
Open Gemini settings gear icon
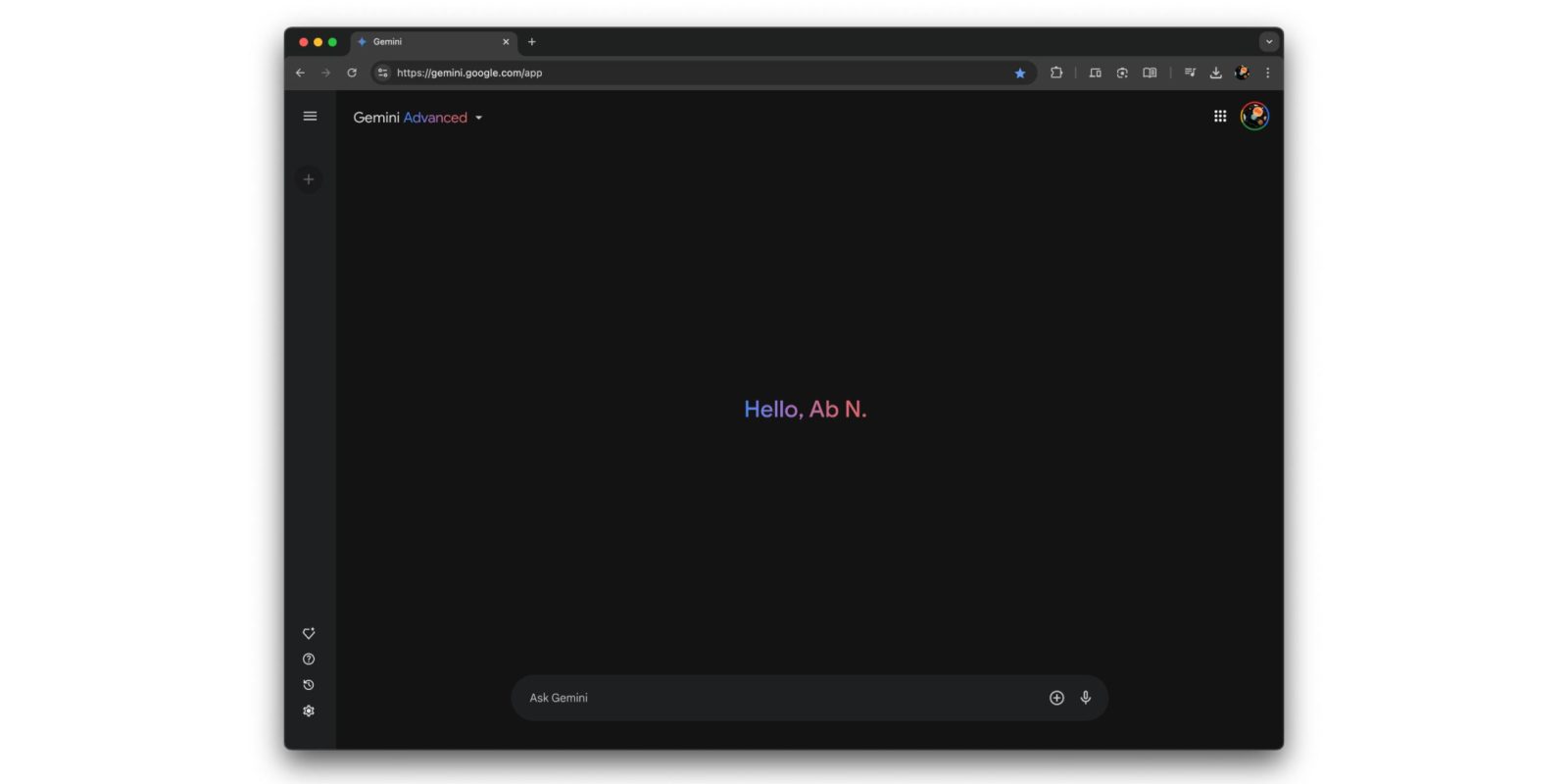point(309,711)
